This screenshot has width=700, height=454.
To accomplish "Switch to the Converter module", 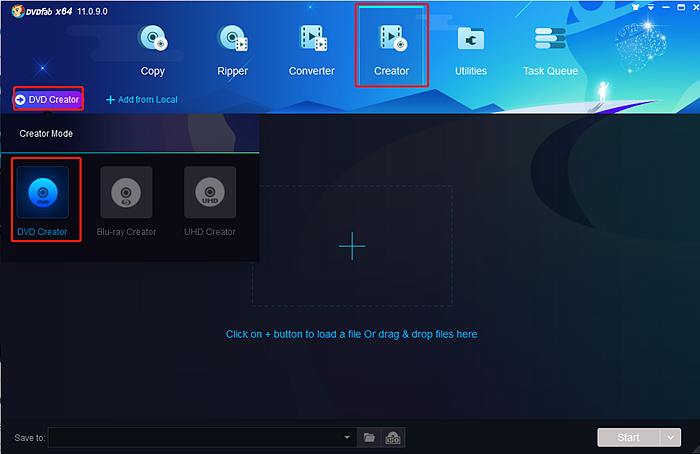I will 312,50.
